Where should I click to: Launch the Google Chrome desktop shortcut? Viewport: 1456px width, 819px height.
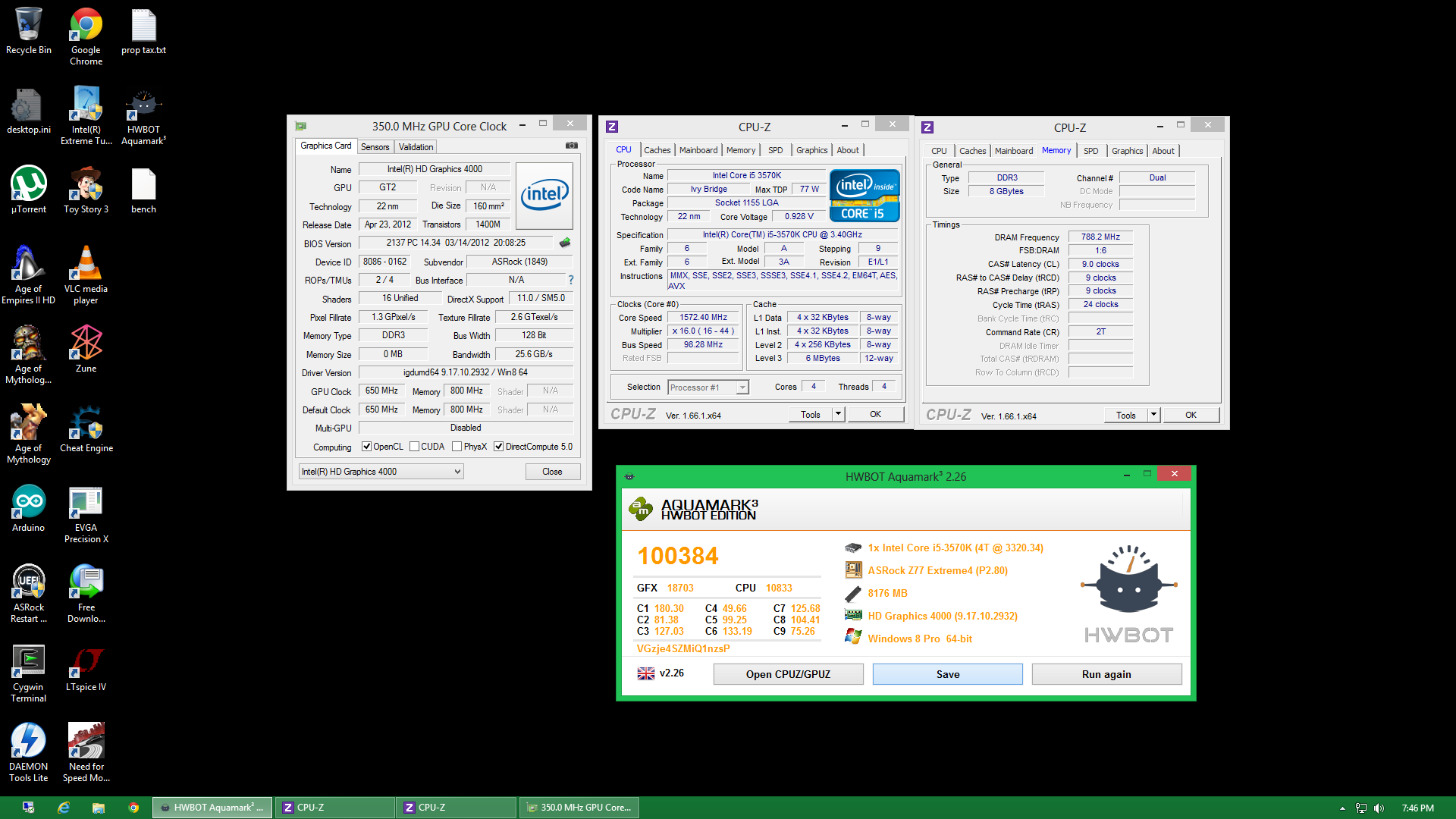click(x=86, y=36)
